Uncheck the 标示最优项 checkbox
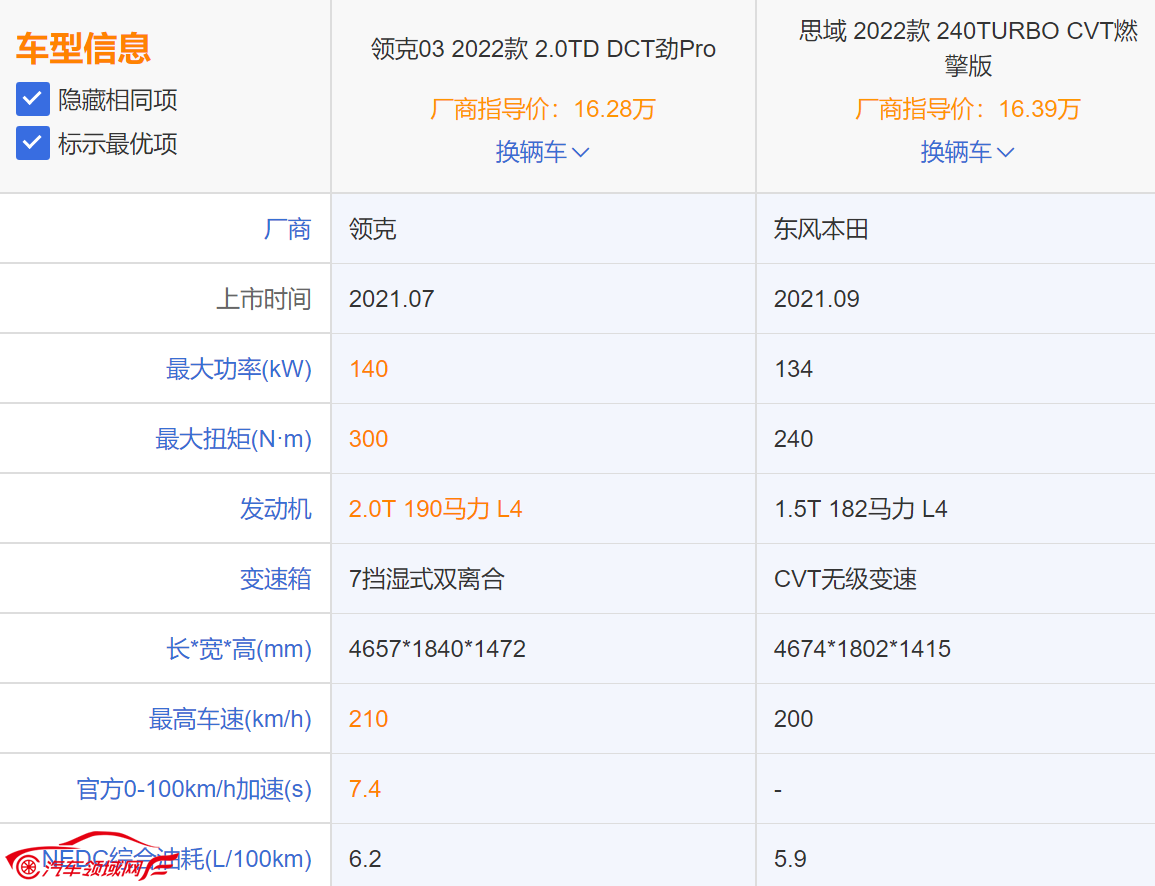 (x=32, y=143)
